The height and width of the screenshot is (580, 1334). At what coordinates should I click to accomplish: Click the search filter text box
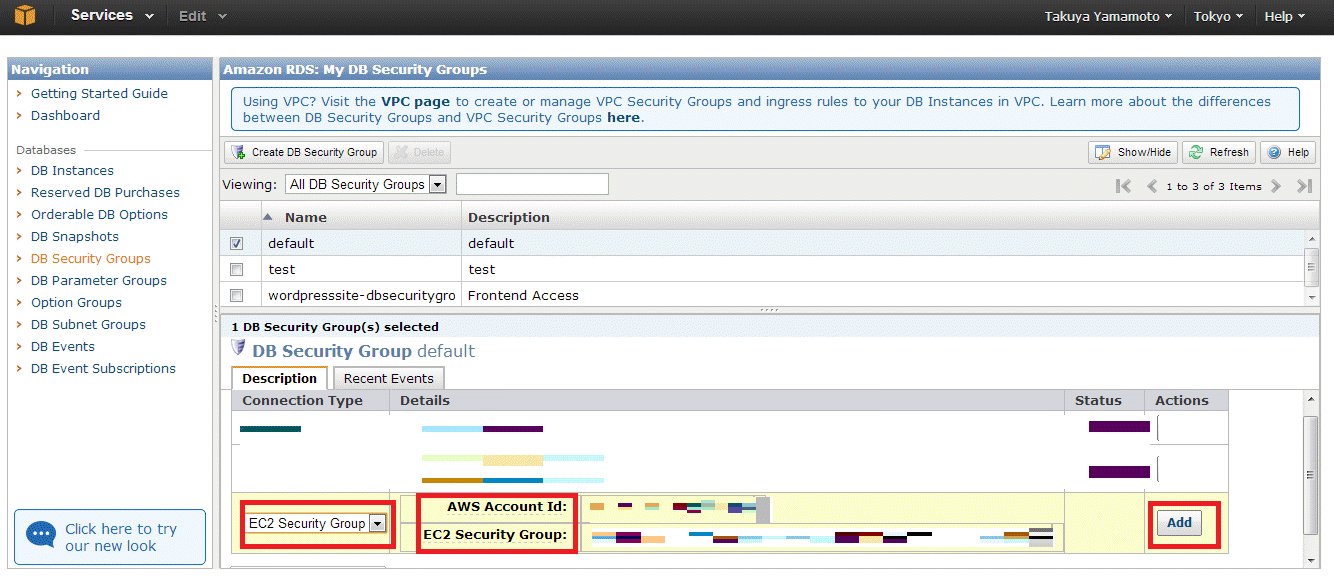tap(532, 184)
